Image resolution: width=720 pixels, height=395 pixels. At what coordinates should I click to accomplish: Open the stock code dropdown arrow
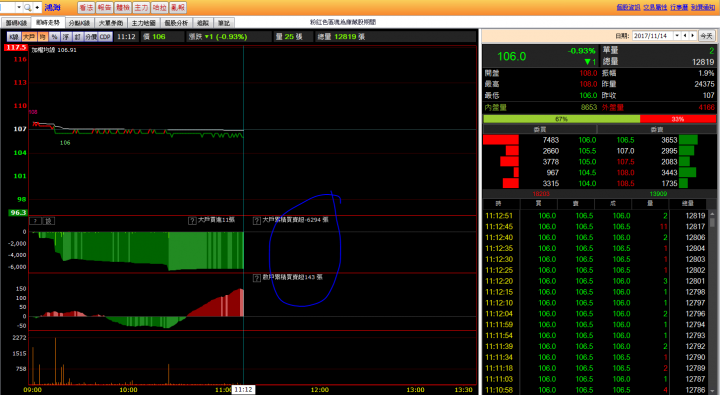19,7
